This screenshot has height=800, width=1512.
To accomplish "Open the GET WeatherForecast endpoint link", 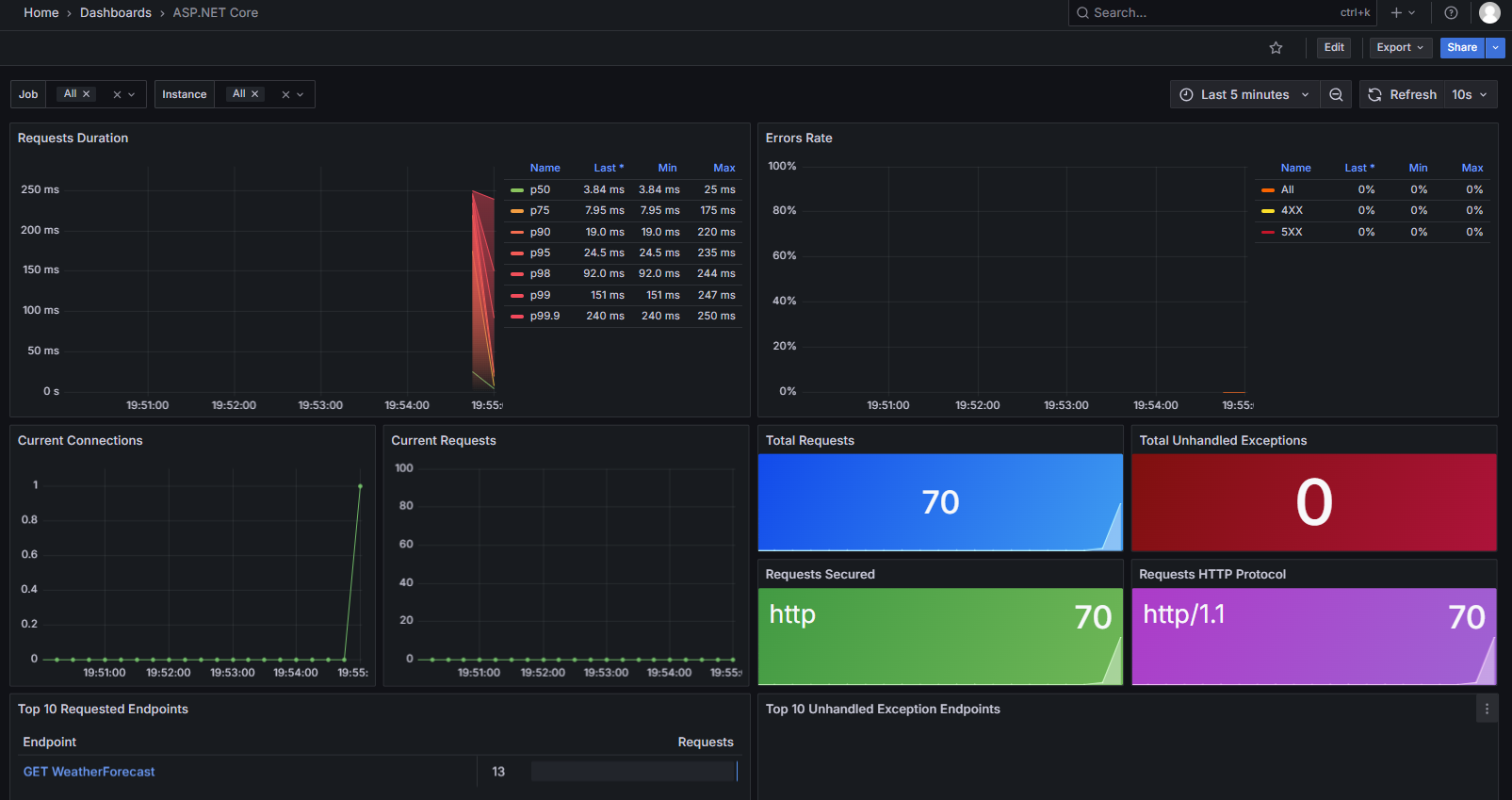I will (x=89, y=772).
